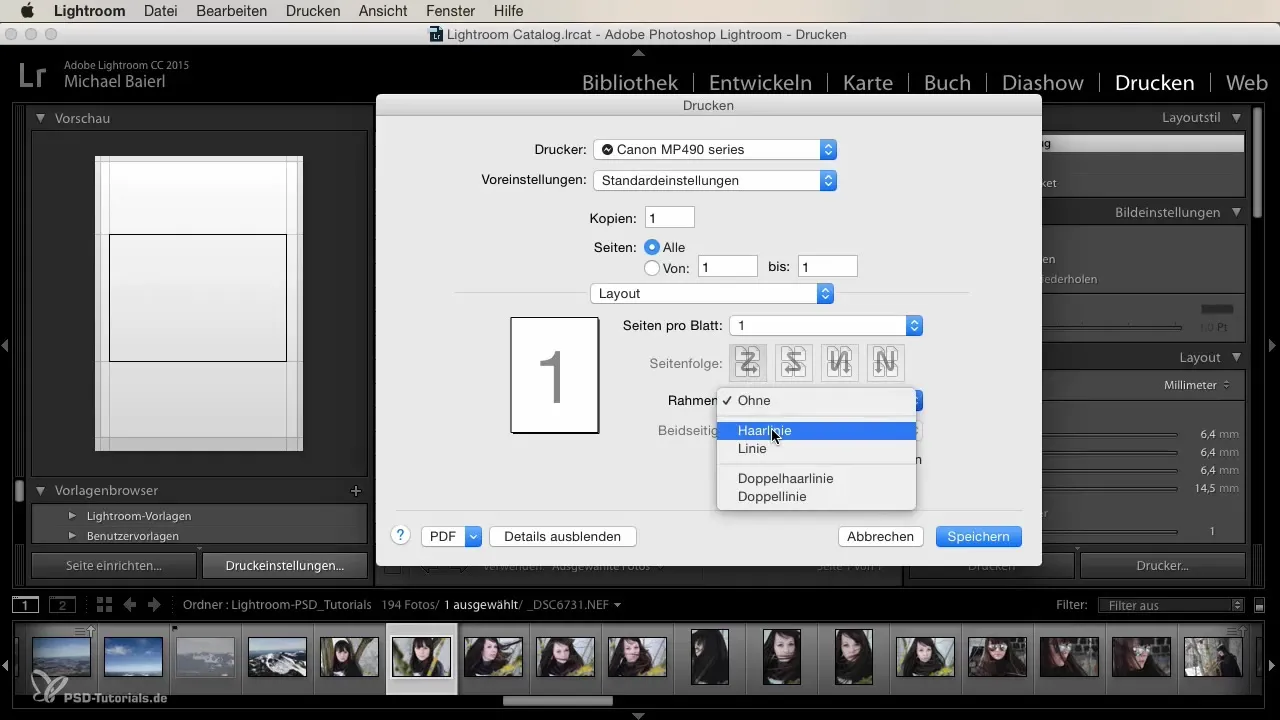
Task: Collapse the Bildeinstellungen panel
Action: point(1237,212)
